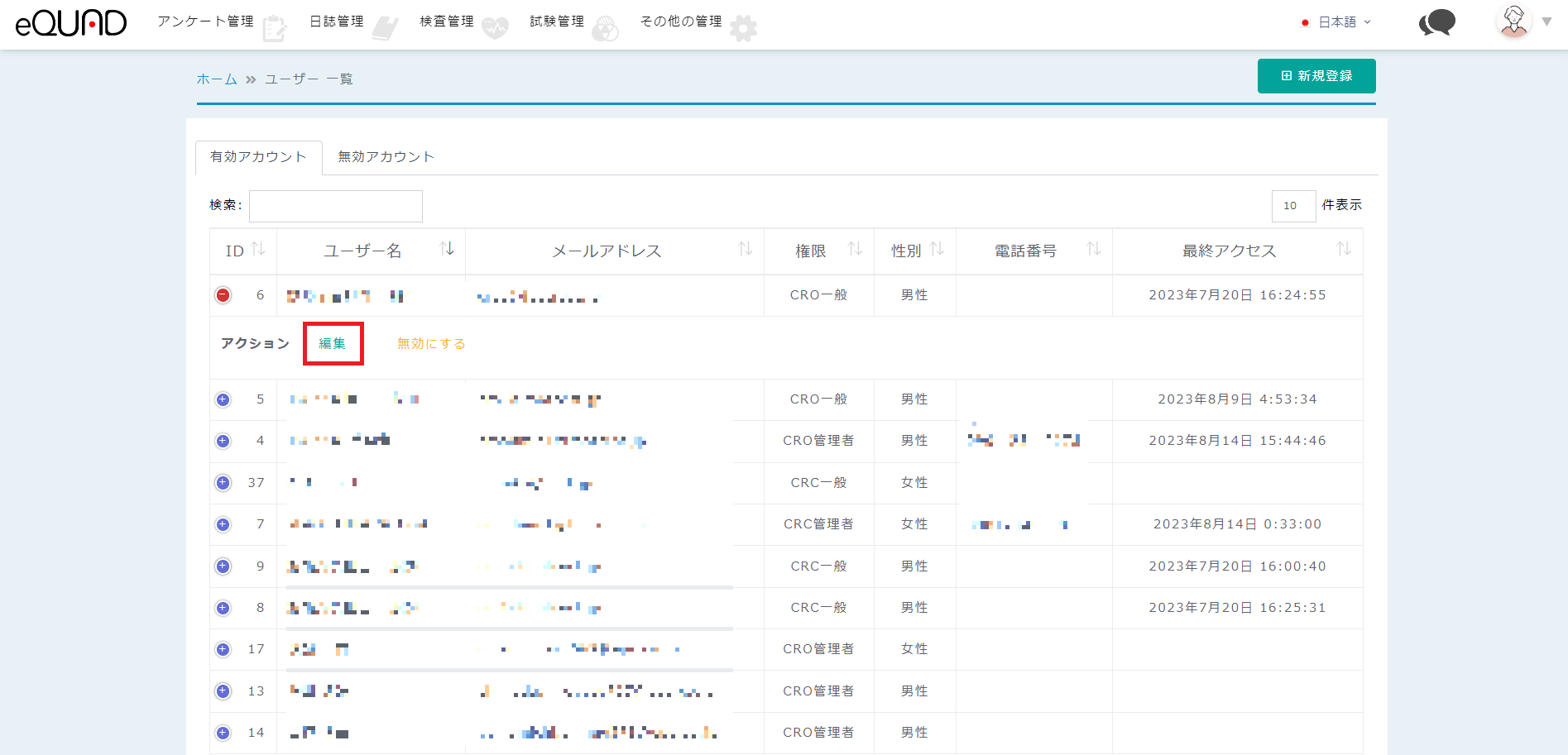Open the chat bubbles icon
The width and height of the screenshot is (1568, 755).
click(x=1437, y=22)
